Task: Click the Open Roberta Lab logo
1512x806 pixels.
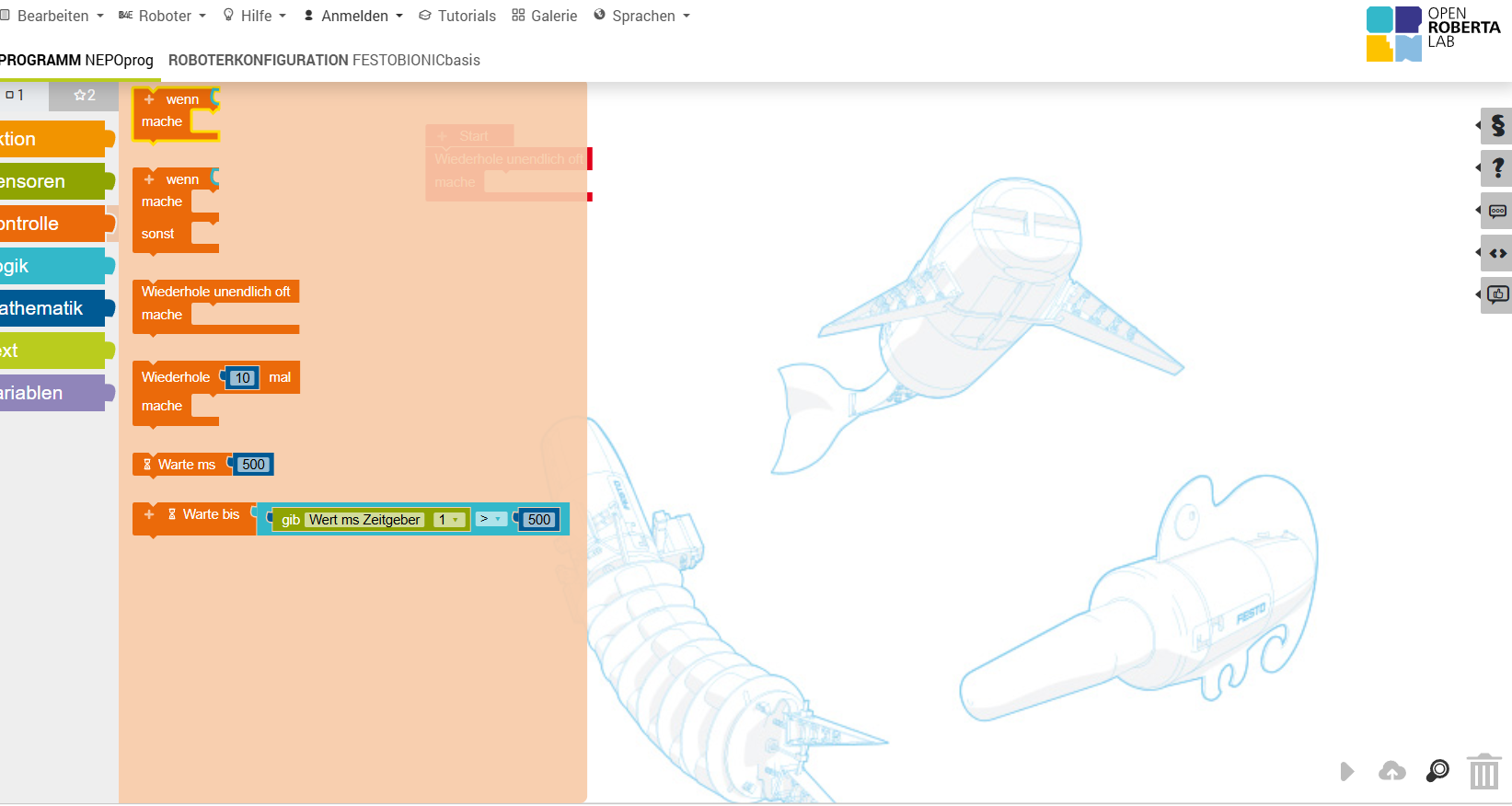Action: tap(1433, 34)
